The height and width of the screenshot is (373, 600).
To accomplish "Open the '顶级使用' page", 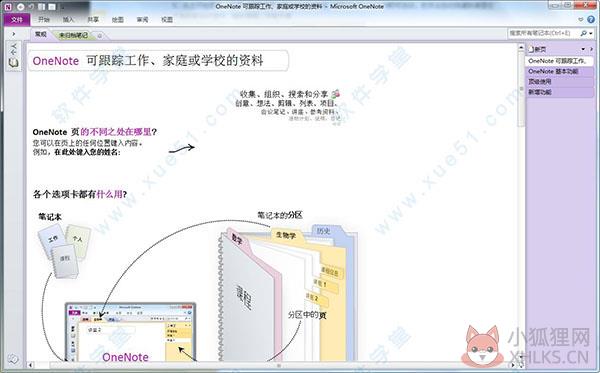I will pos(559,81).
